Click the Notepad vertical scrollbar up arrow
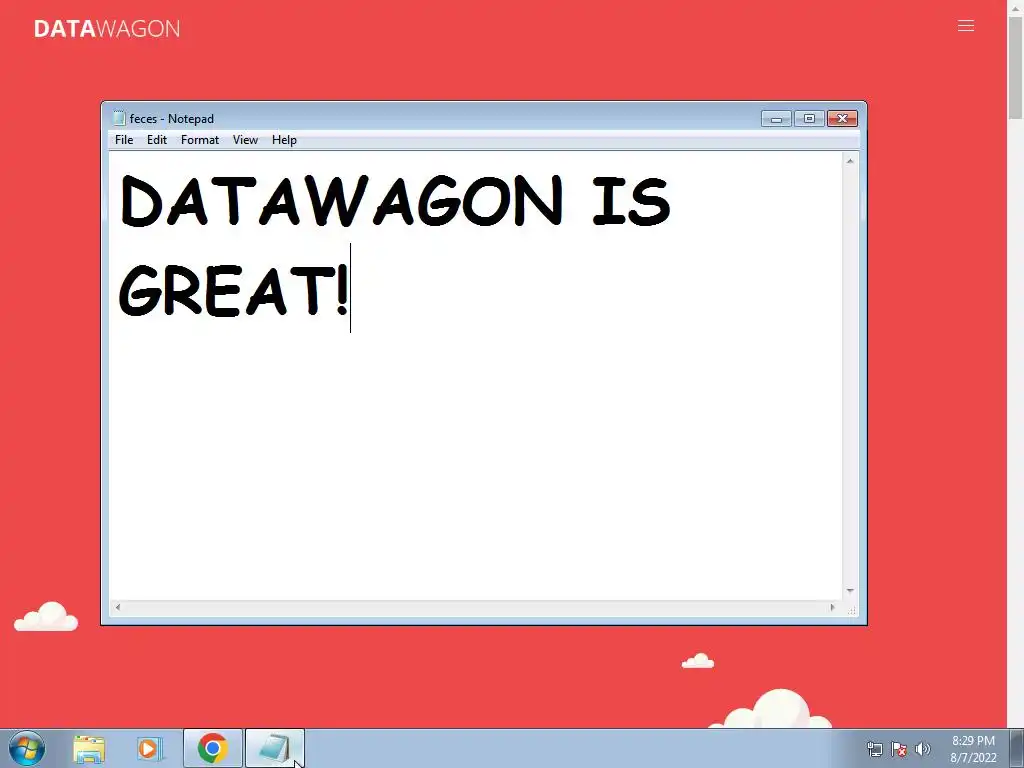1024x768 pixels. click(x=850, y=161)
